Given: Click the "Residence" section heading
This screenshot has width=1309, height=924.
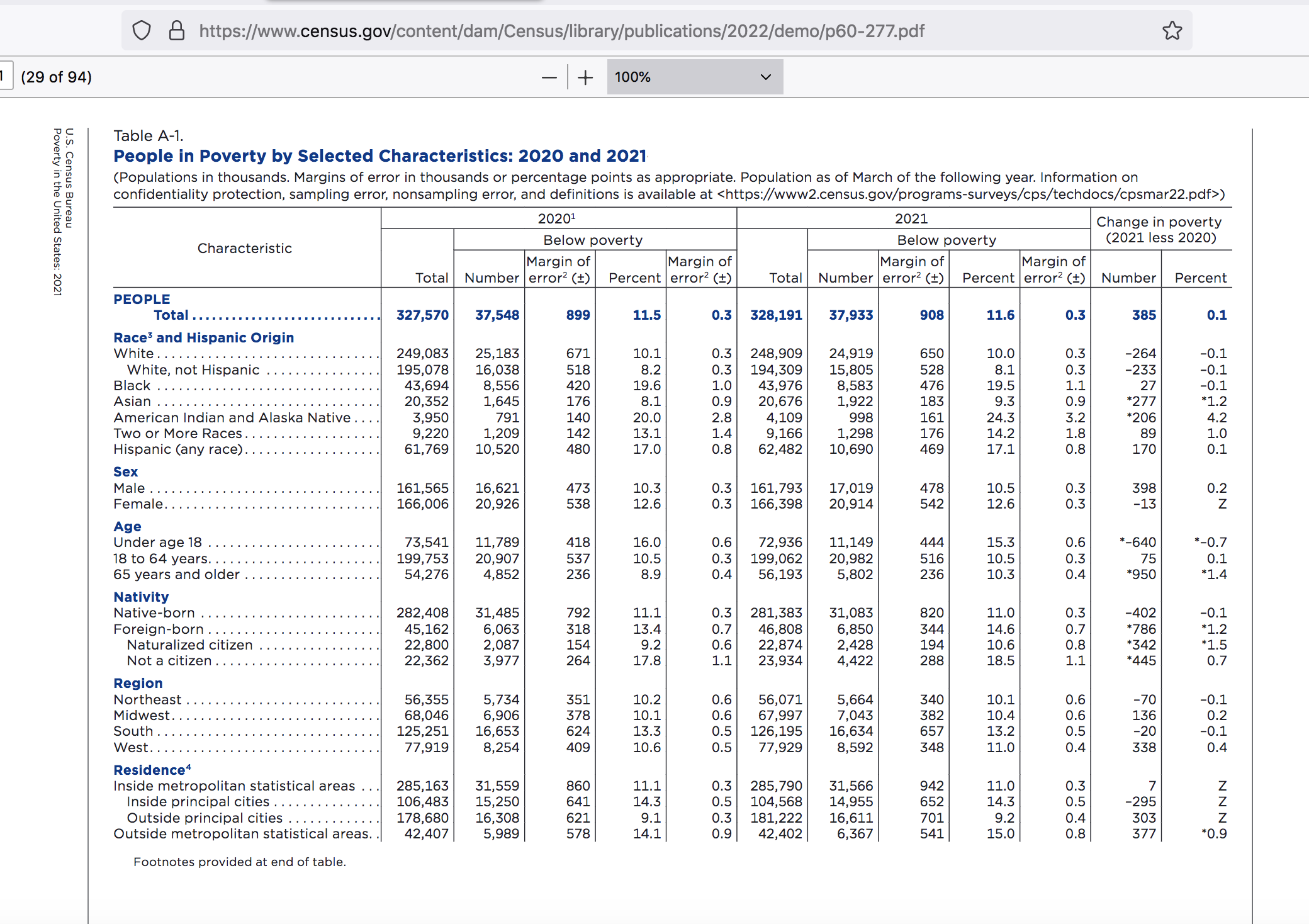Looking at the screenshot, I should tap(152, 770).
